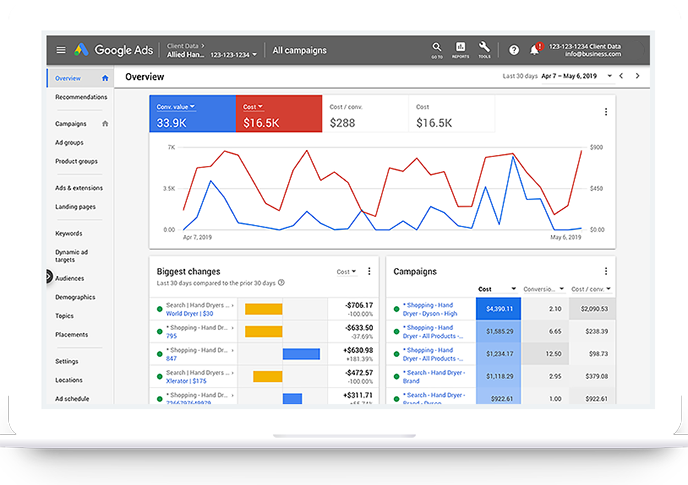Open the date range dropdown
This screenshot has width=688, height=485.
point(609,76)
